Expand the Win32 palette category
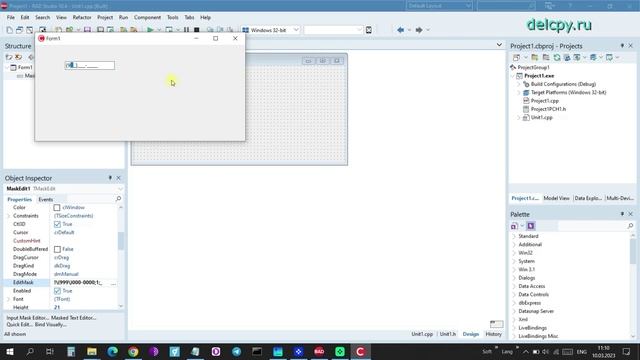Viewport: 640px width, 360px height. (514, 253)
